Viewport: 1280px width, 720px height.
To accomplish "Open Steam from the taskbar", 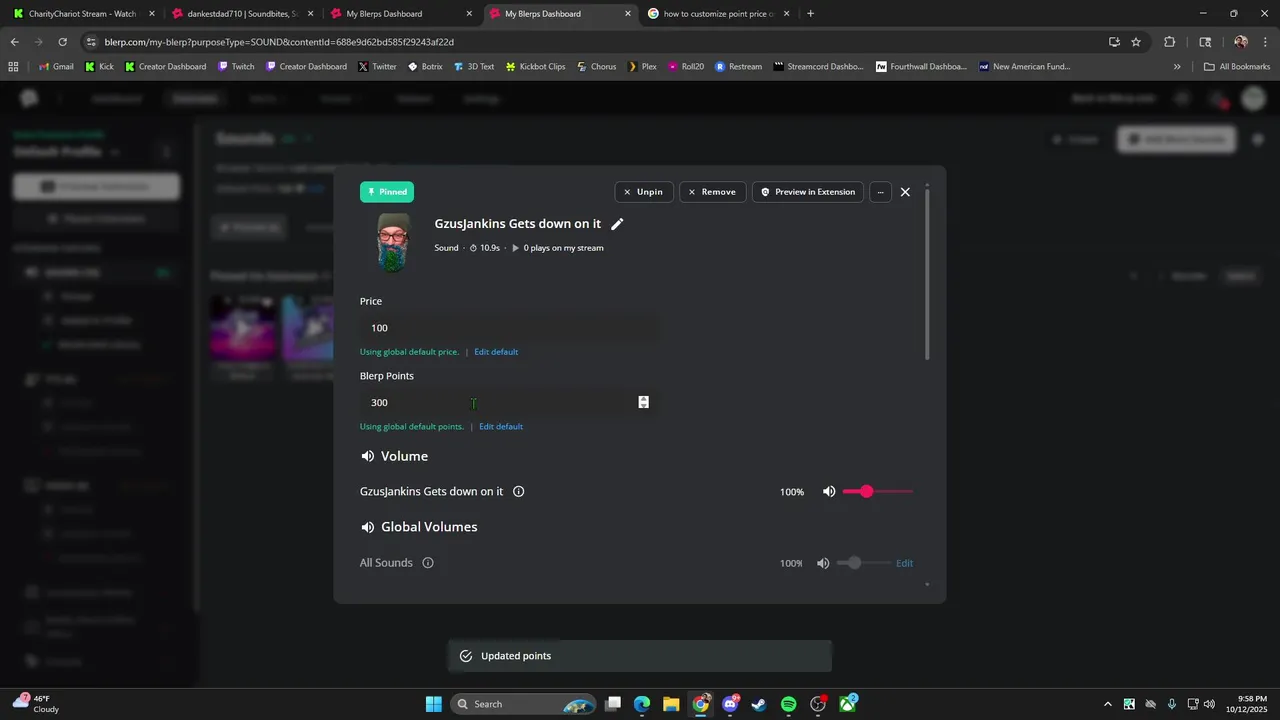I will [x=759, y=704].
